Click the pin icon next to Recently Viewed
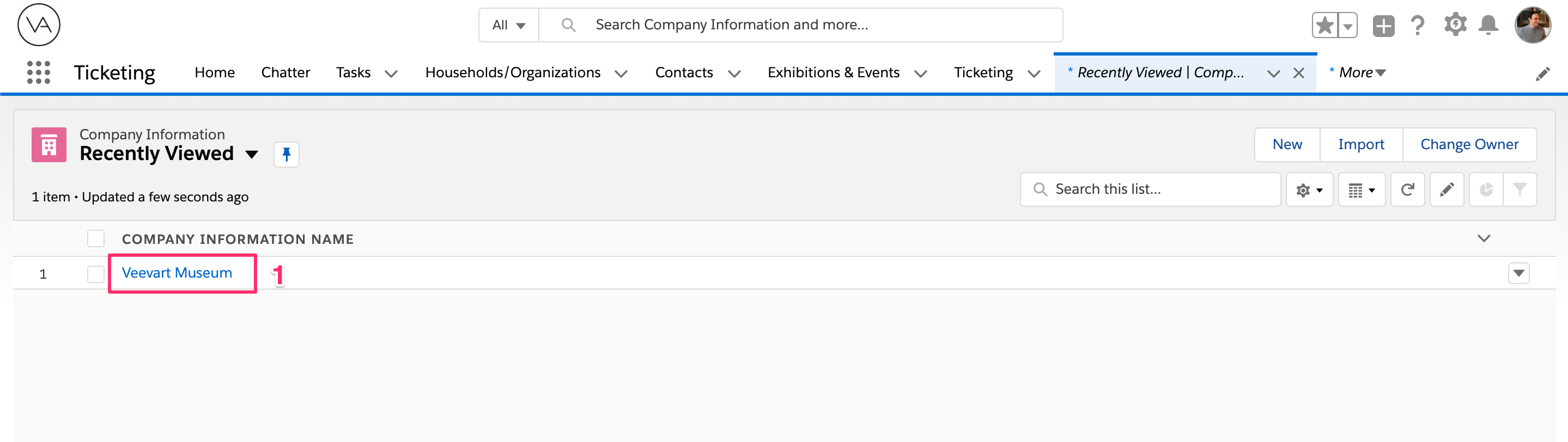Viewport: 1568px width, 442px height. (x=286, y=154)
